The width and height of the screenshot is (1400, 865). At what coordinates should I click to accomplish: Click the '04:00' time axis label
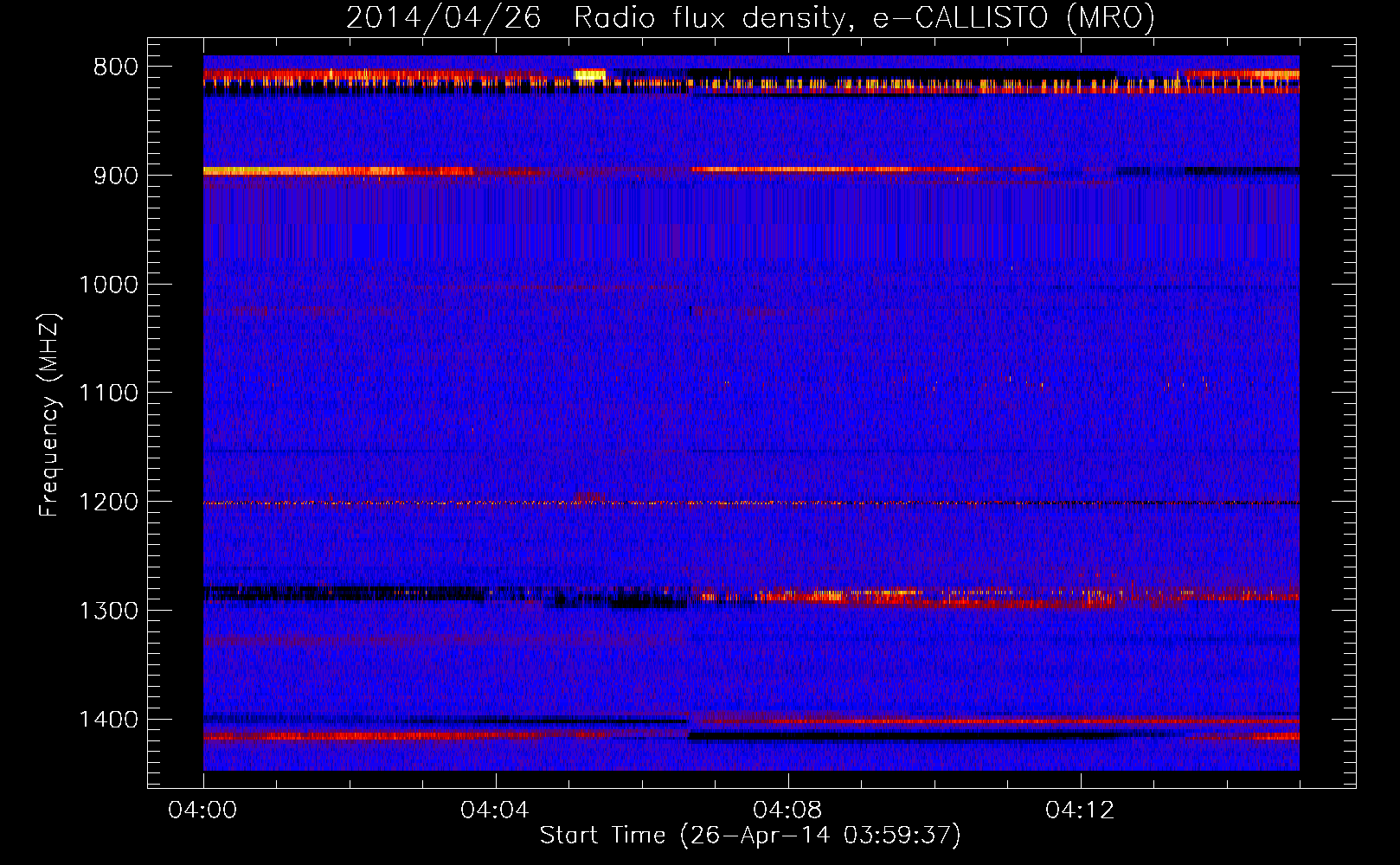click(x=203, y=811)
